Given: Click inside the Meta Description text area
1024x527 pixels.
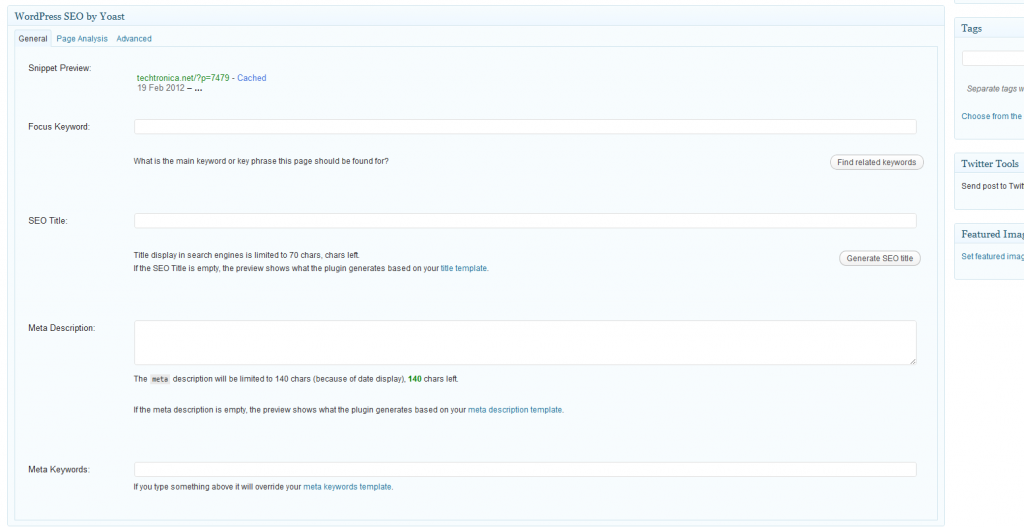Looking at the screenshot, I should tap(525, 343).
